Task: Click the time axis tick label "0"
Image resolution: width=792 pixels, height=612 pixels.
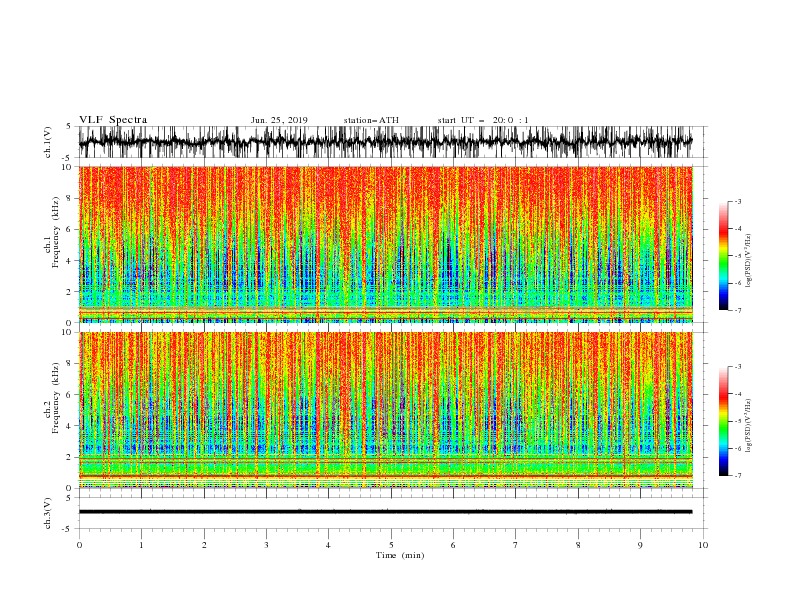Action: click(79, 545)
